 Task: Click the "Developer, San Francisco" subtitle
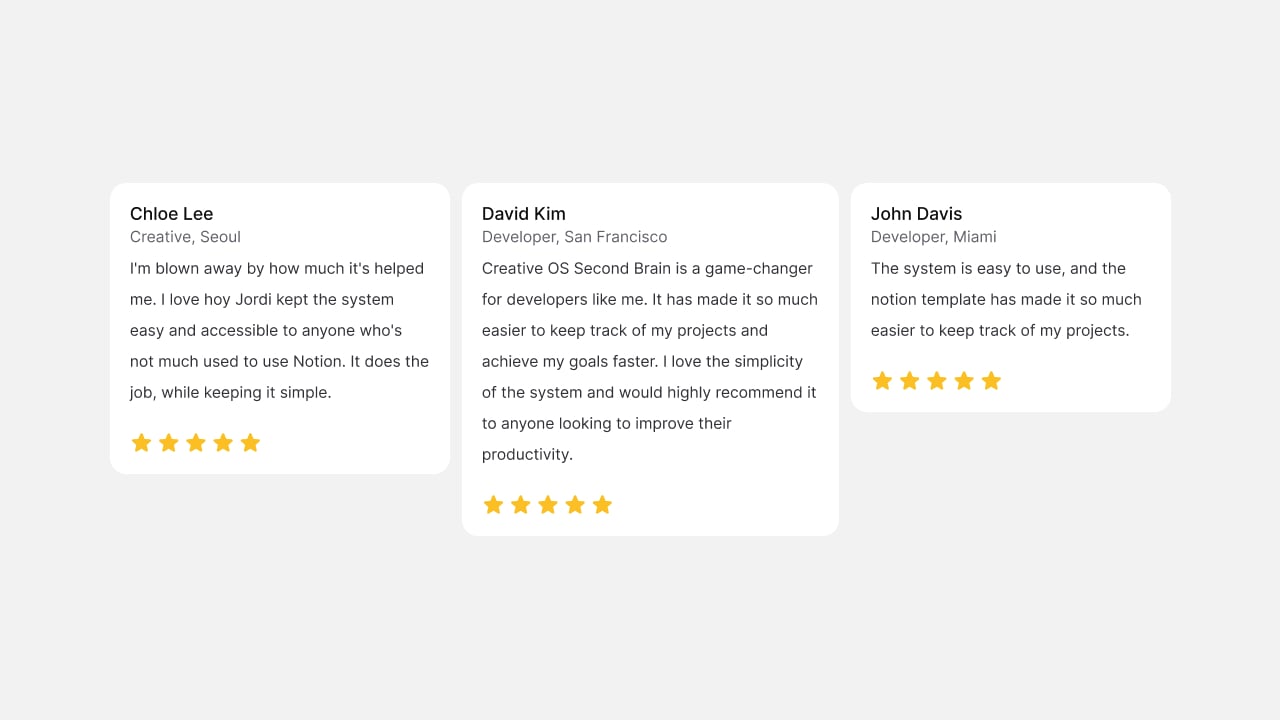574,237
